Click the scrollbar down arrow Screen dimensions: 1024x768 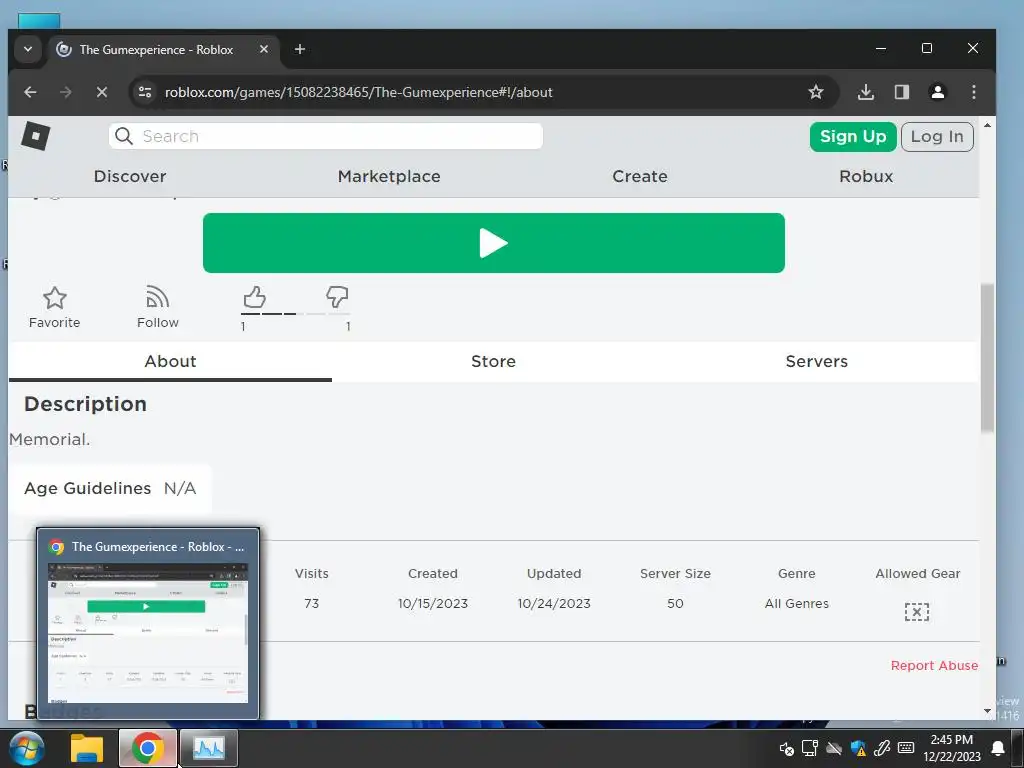987,711
